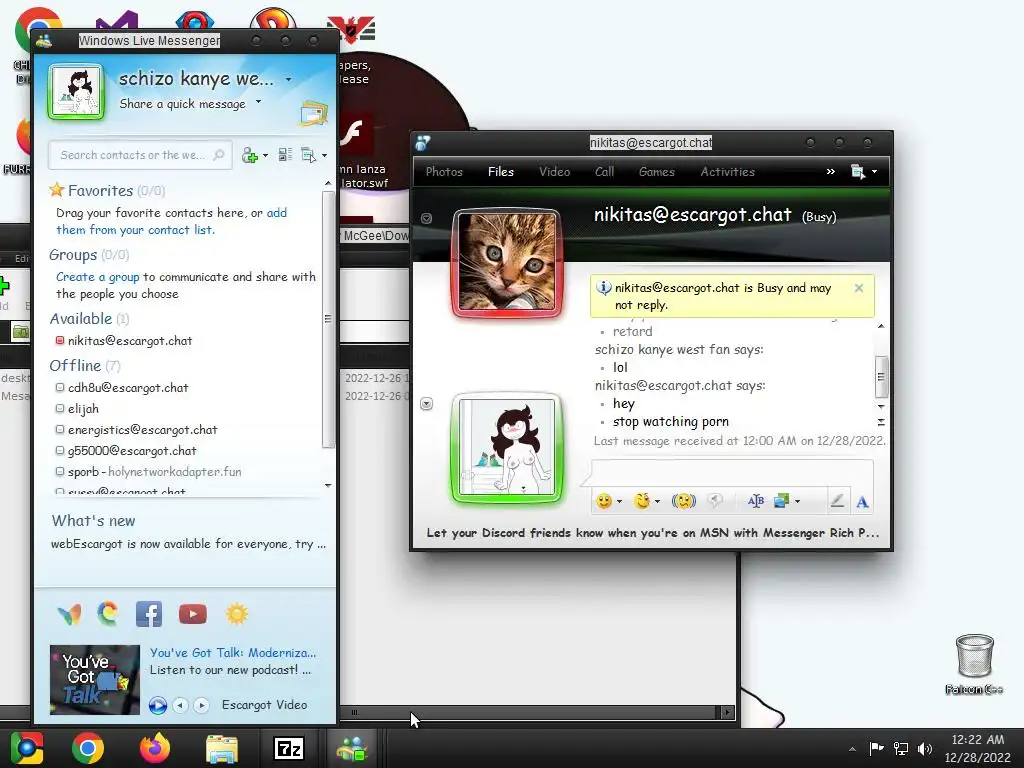Open the You've Got Talk podcast link
Viewport: 1024px width, 768px height.
point(232,652)
